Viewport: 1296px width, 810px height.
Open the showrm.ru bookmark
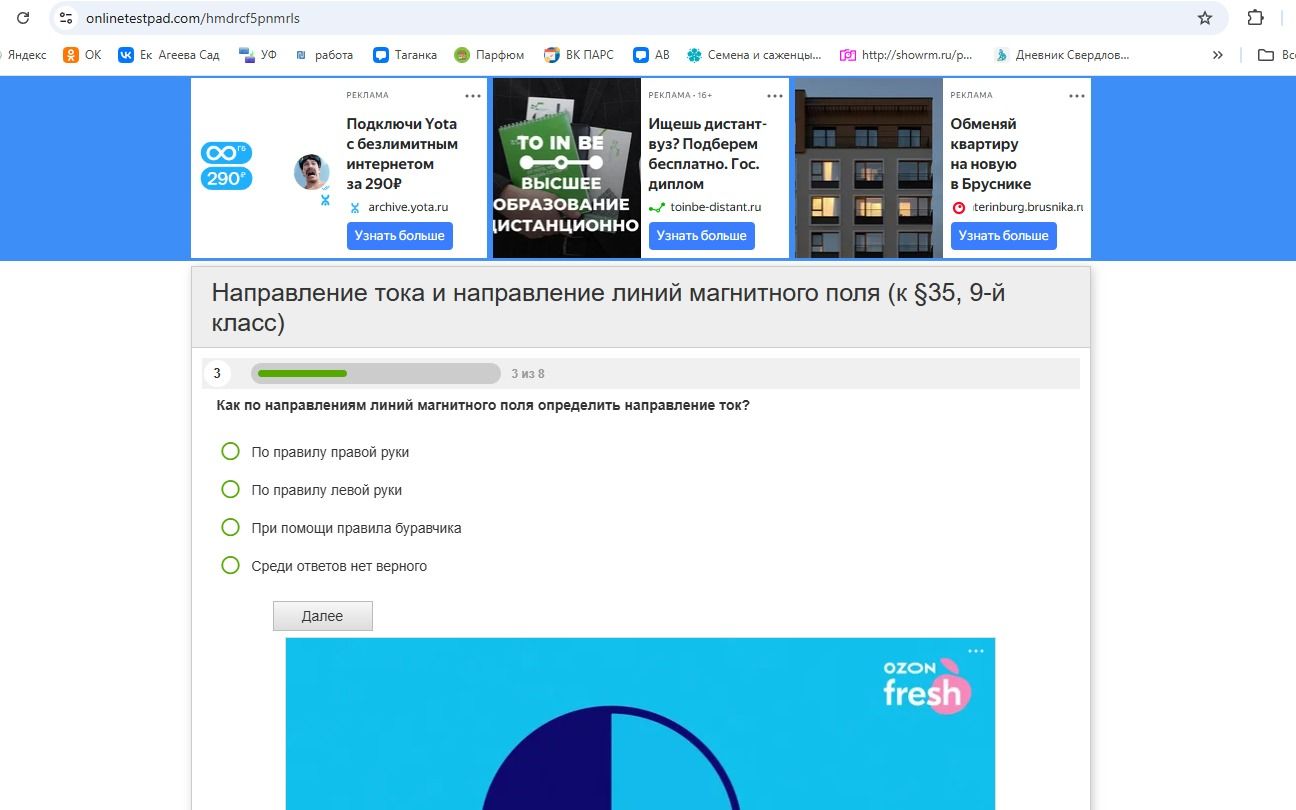tap(906, 55)
